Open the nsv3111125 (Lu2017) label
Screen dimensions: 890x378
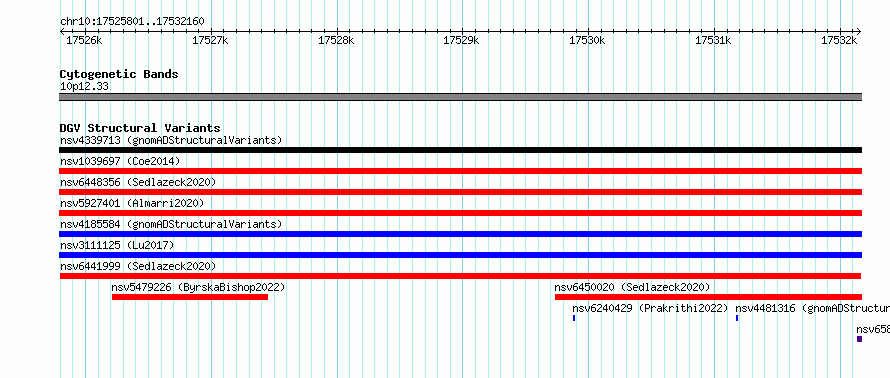[x=117, y=245]
